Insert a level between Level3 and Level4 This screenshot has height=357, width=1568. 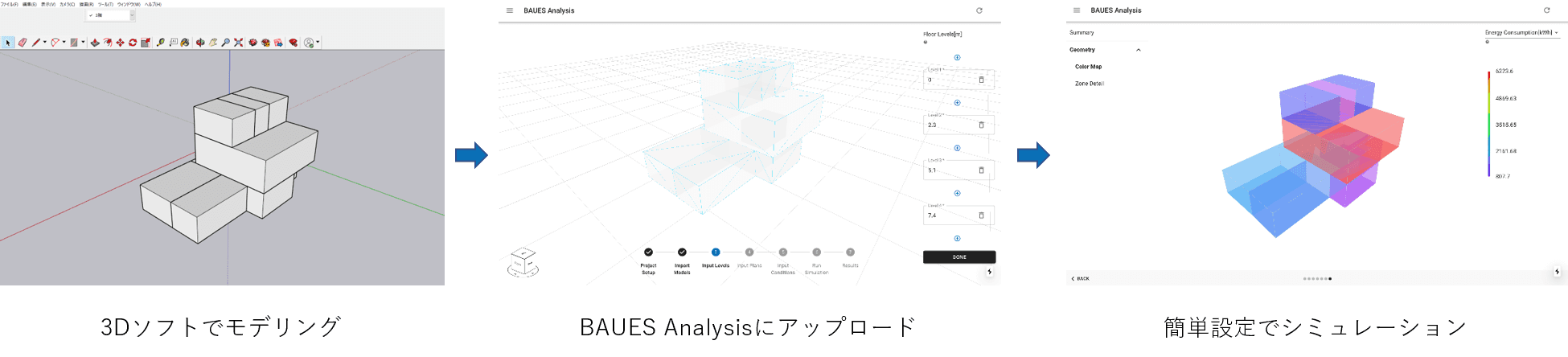click(957, 193)
